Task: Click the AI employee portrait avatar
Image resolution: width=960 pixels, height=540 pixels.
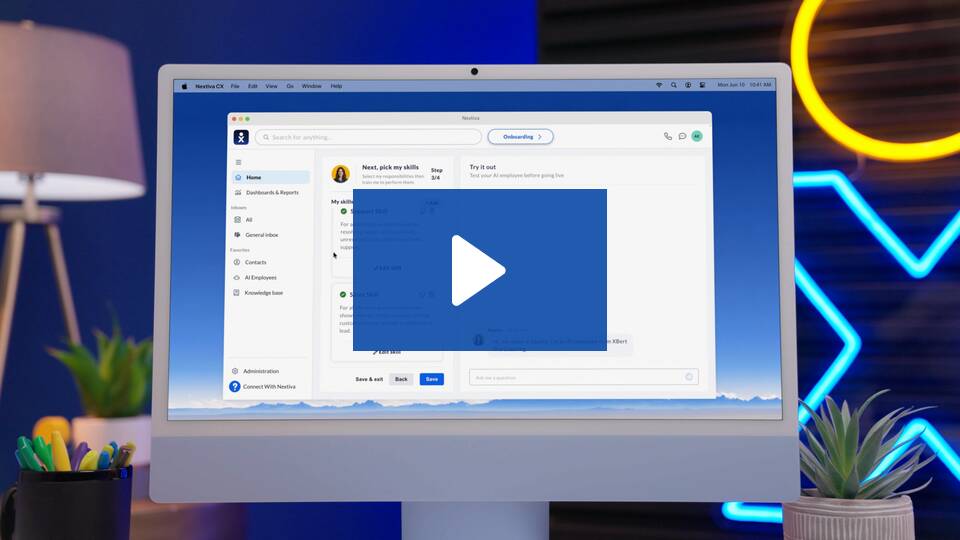Action: [340, 174]
